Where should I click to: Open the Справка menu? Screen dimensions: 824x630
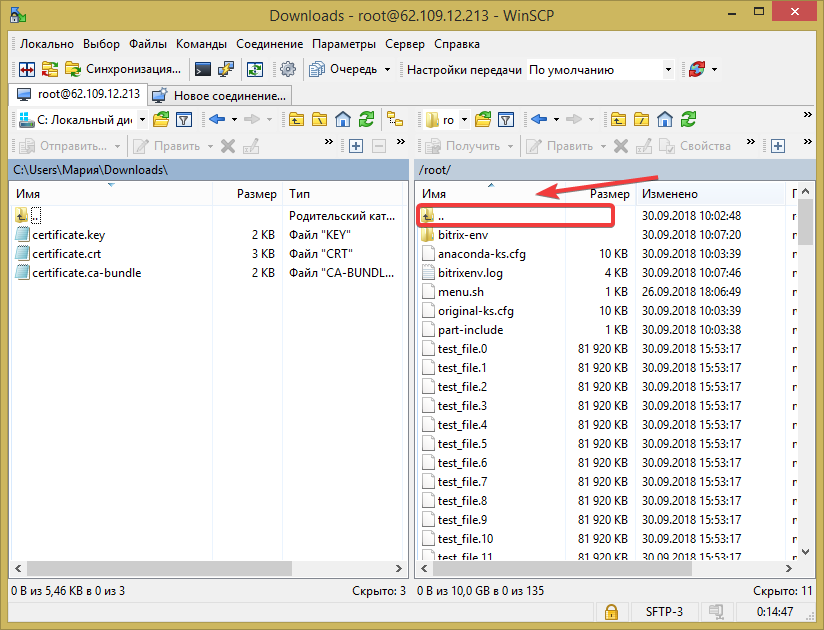coord(457,44)
